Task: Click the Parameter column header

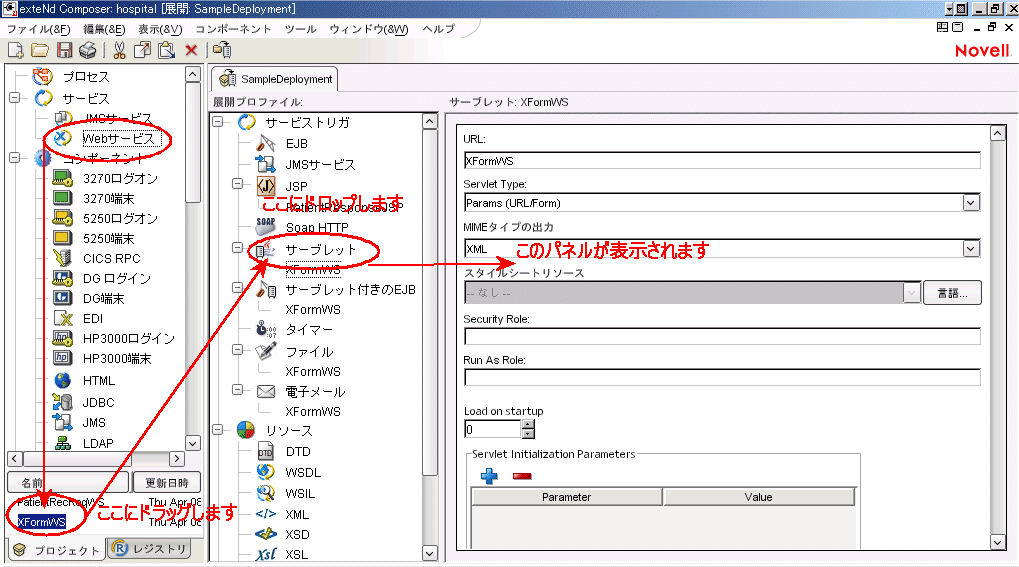Action: tap(567, 497)
